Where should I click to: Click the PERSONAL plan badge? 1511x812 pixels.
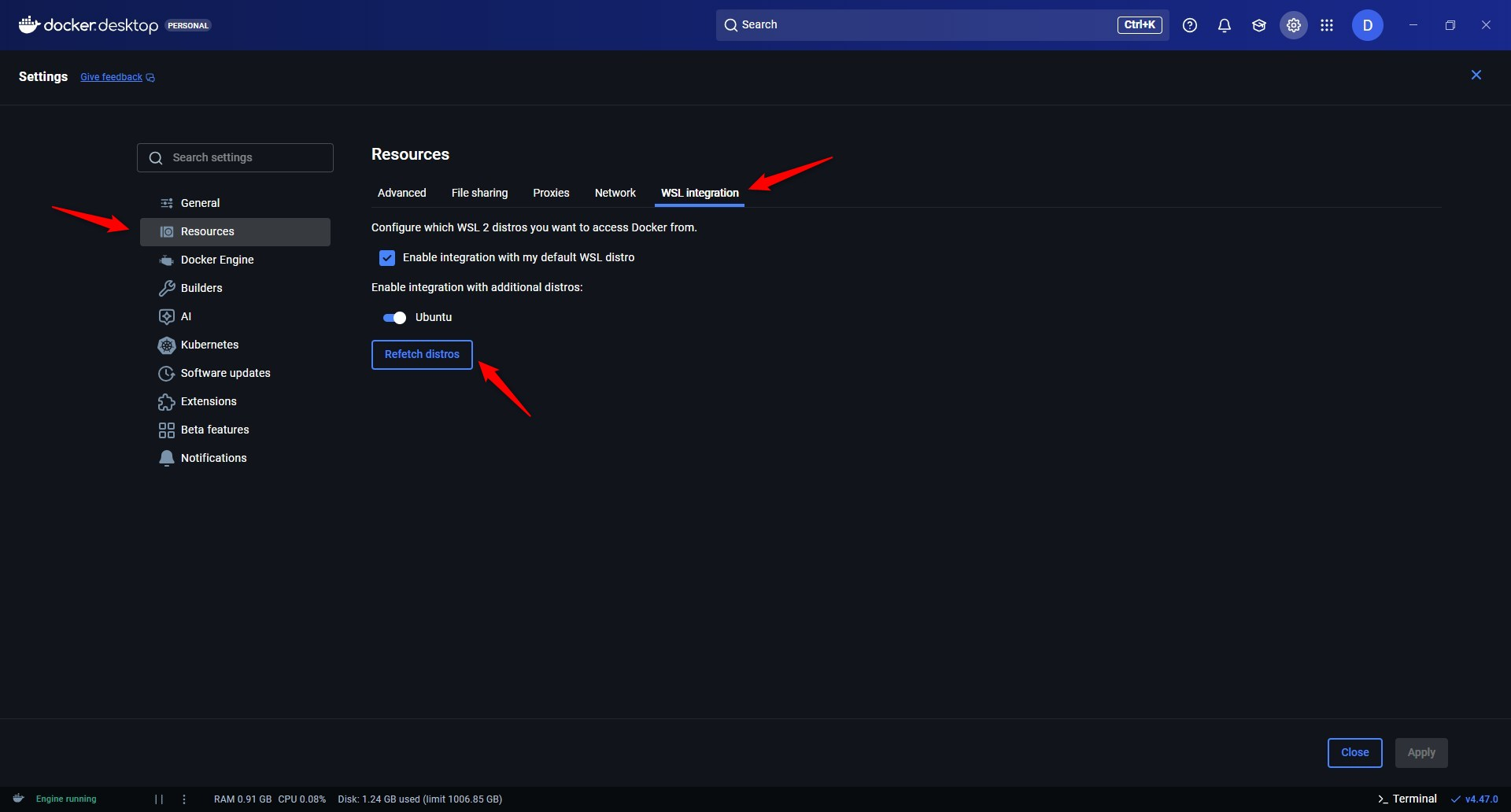(189, 25)
